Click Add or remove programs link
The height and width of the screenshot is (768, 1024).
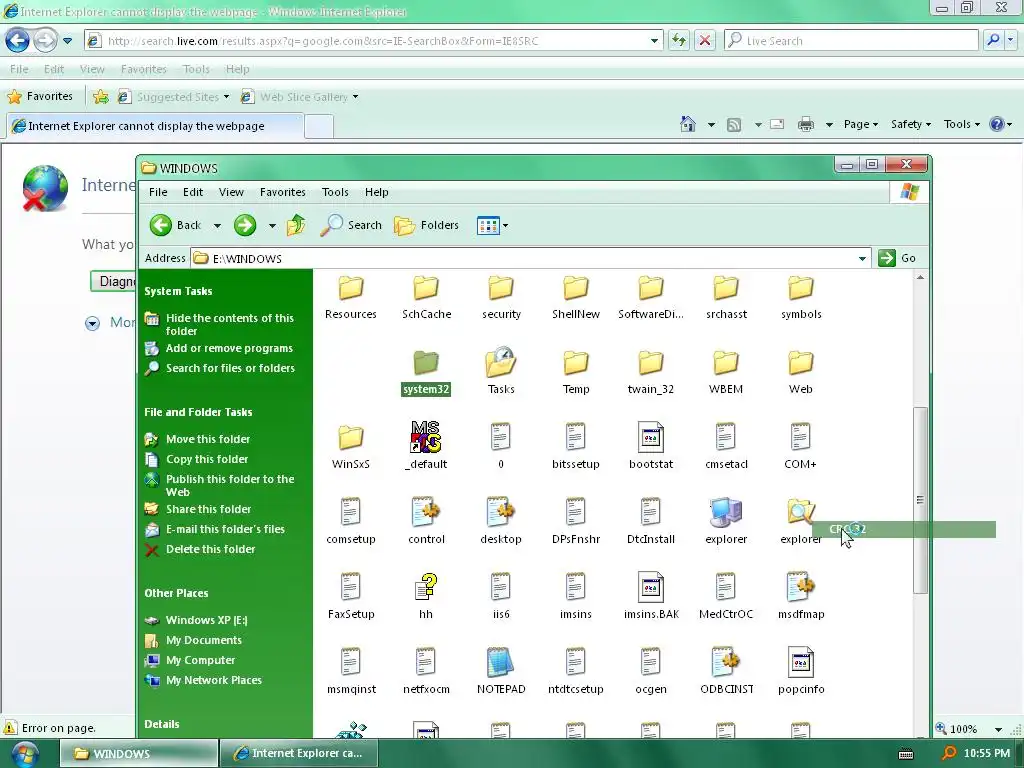coord(229,348)
